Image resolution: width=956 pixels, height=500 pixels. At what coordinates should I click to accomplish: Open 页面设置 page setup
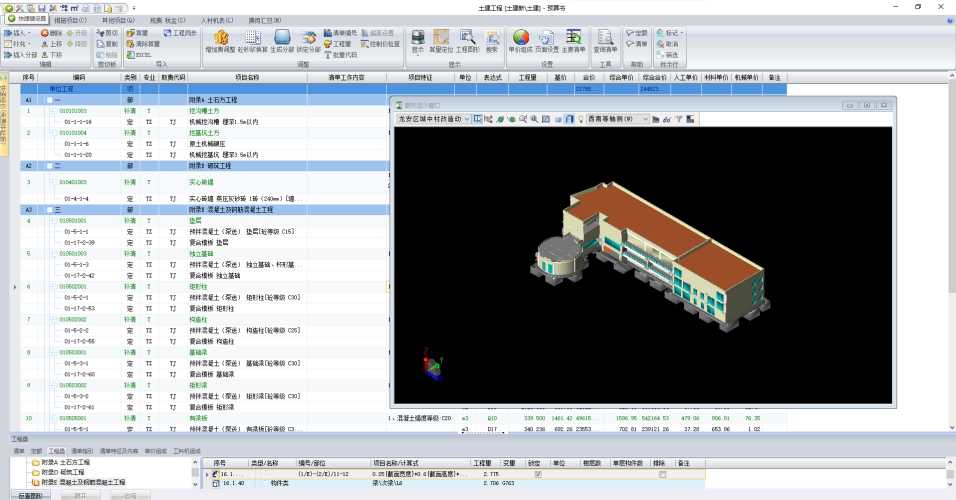coord(547,41)
